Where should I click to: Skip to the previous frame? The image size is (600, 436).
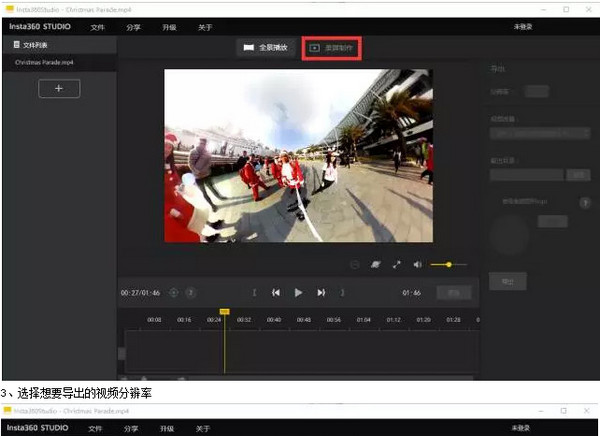(x=276, y=292)
